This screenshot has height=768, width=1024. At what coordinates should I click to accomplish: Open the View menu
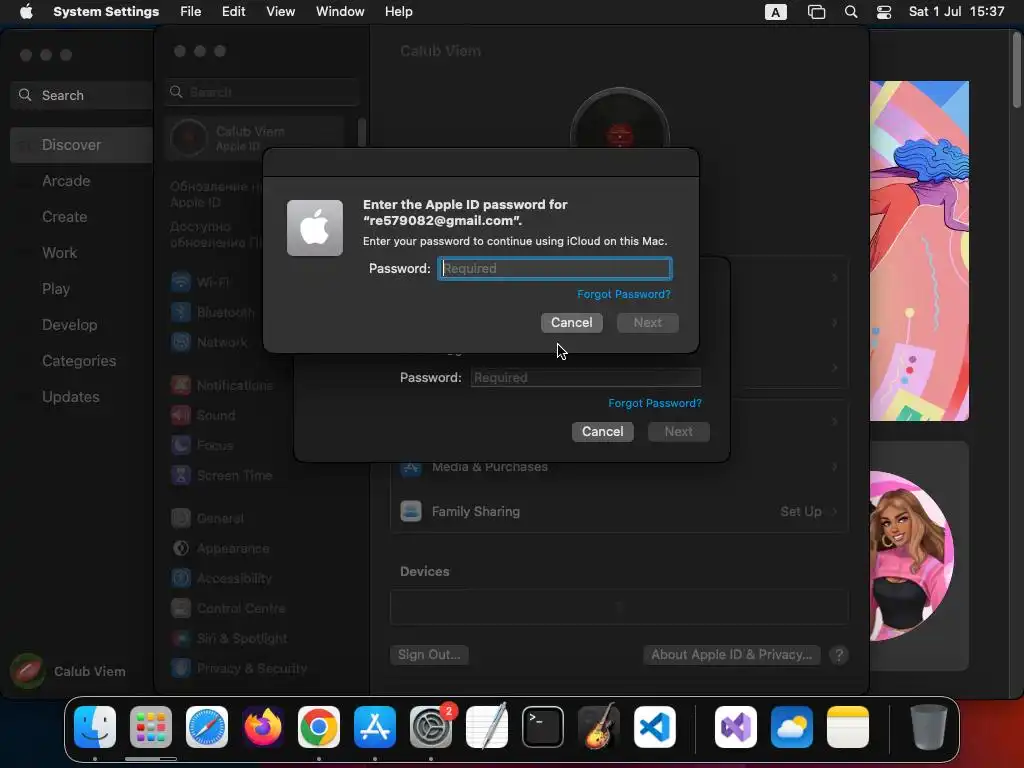(x=281, y=12)
